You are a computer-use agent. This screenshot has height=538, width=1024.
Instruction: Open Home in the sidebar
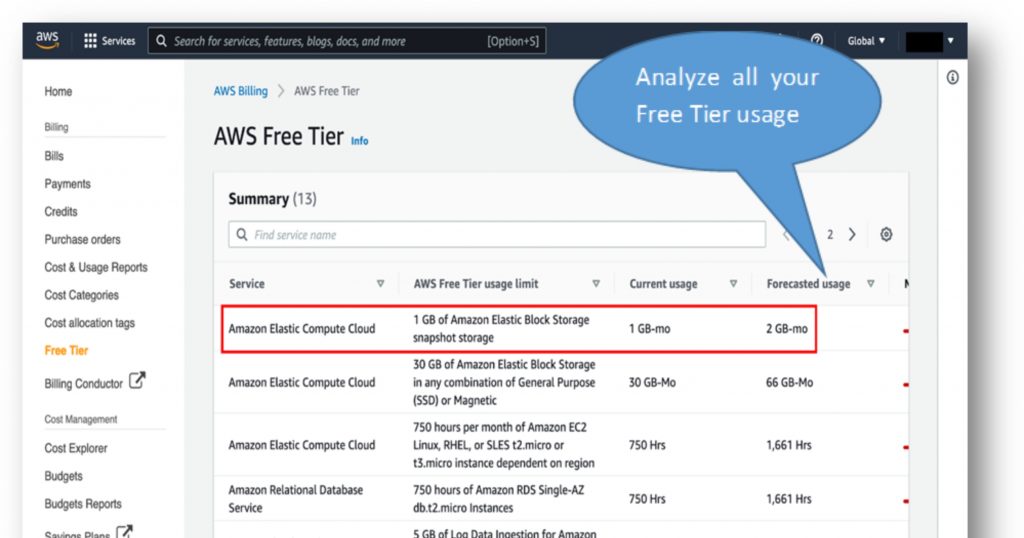pyautogui.click(x=58, y=91)
